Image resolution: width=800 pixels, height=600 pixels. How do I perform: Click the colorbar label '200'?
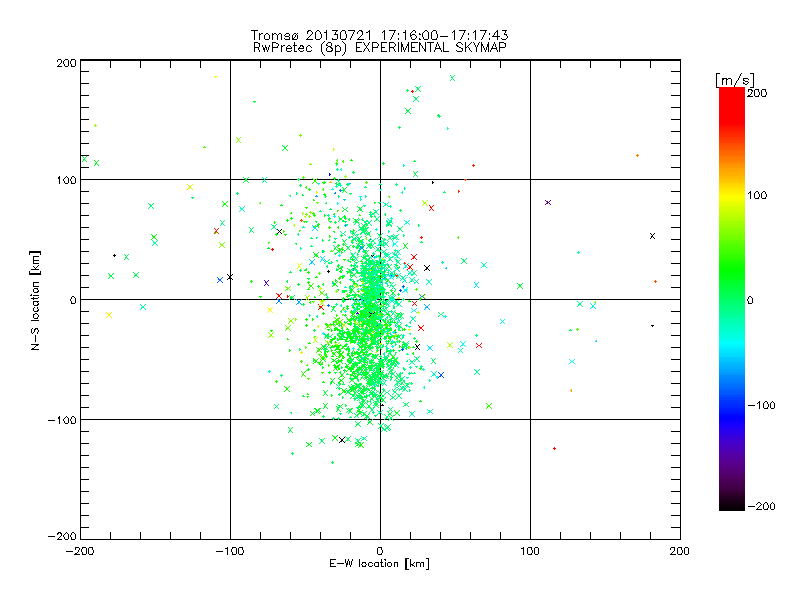pos(757,93)
